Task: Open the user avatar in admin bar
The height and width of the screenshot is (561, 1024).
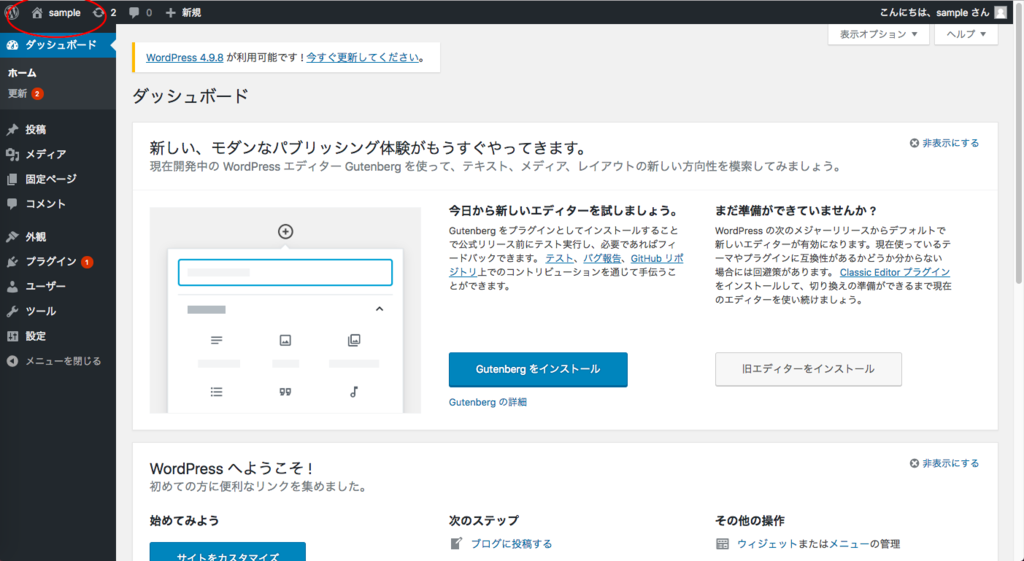Action: (1000, 12)
